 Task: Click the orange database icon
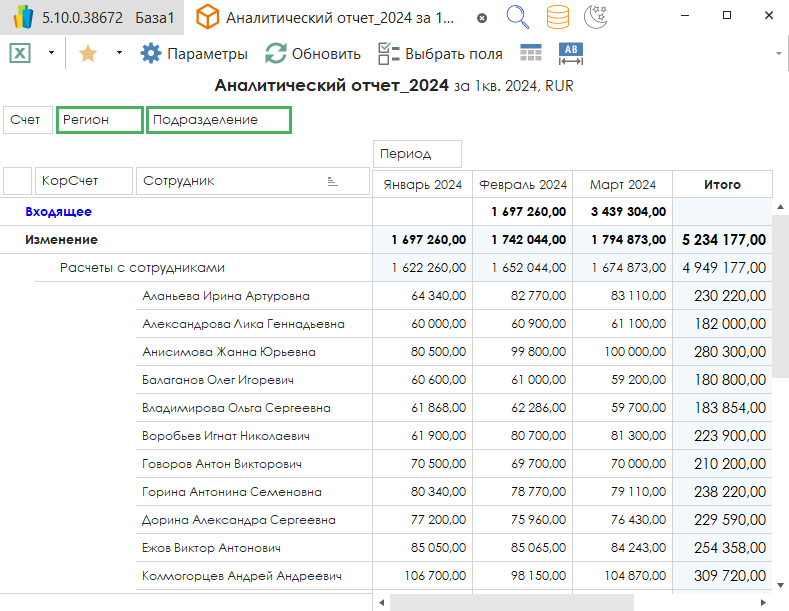tap(559, 18)
